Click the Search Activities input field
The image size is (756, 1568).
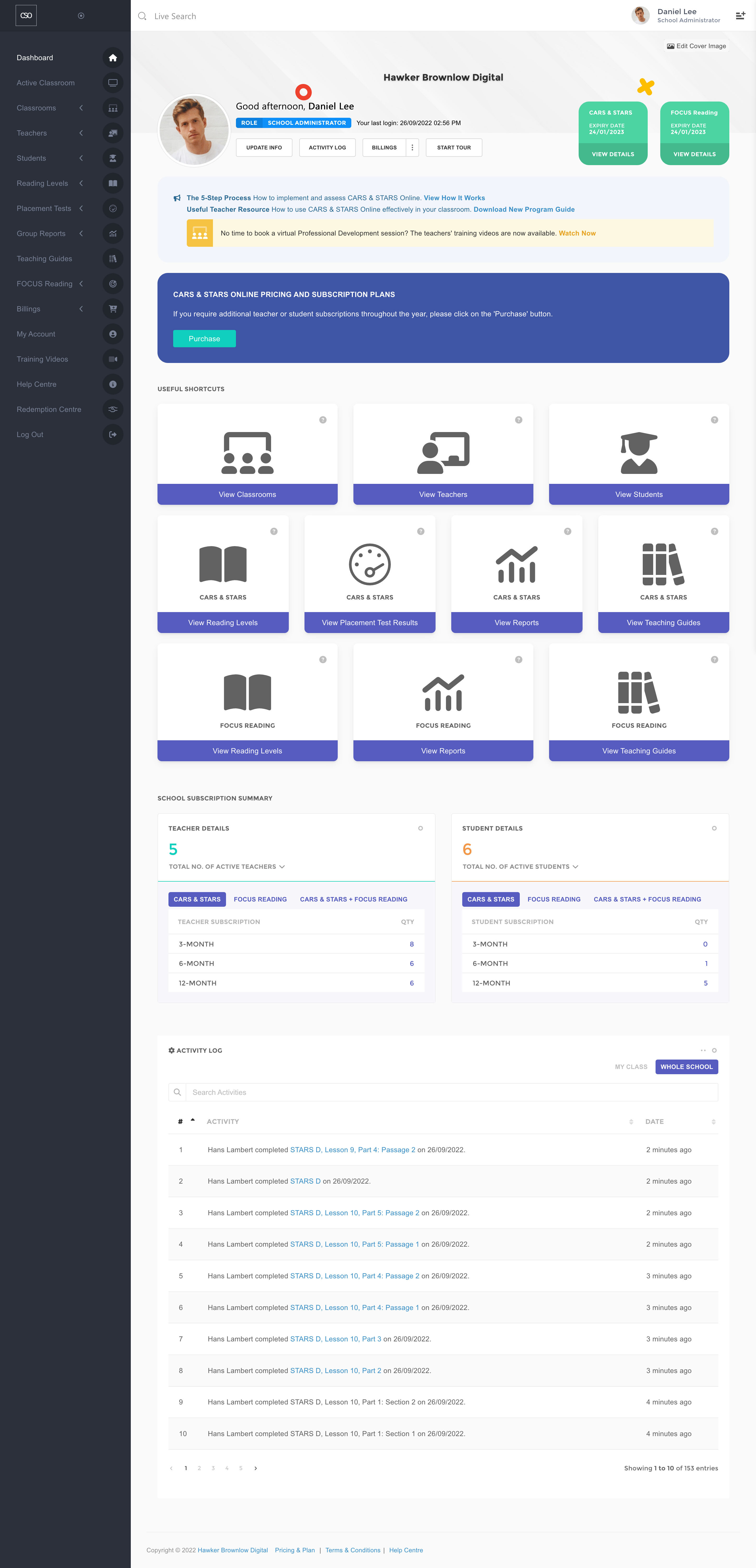pos(452,1092)
